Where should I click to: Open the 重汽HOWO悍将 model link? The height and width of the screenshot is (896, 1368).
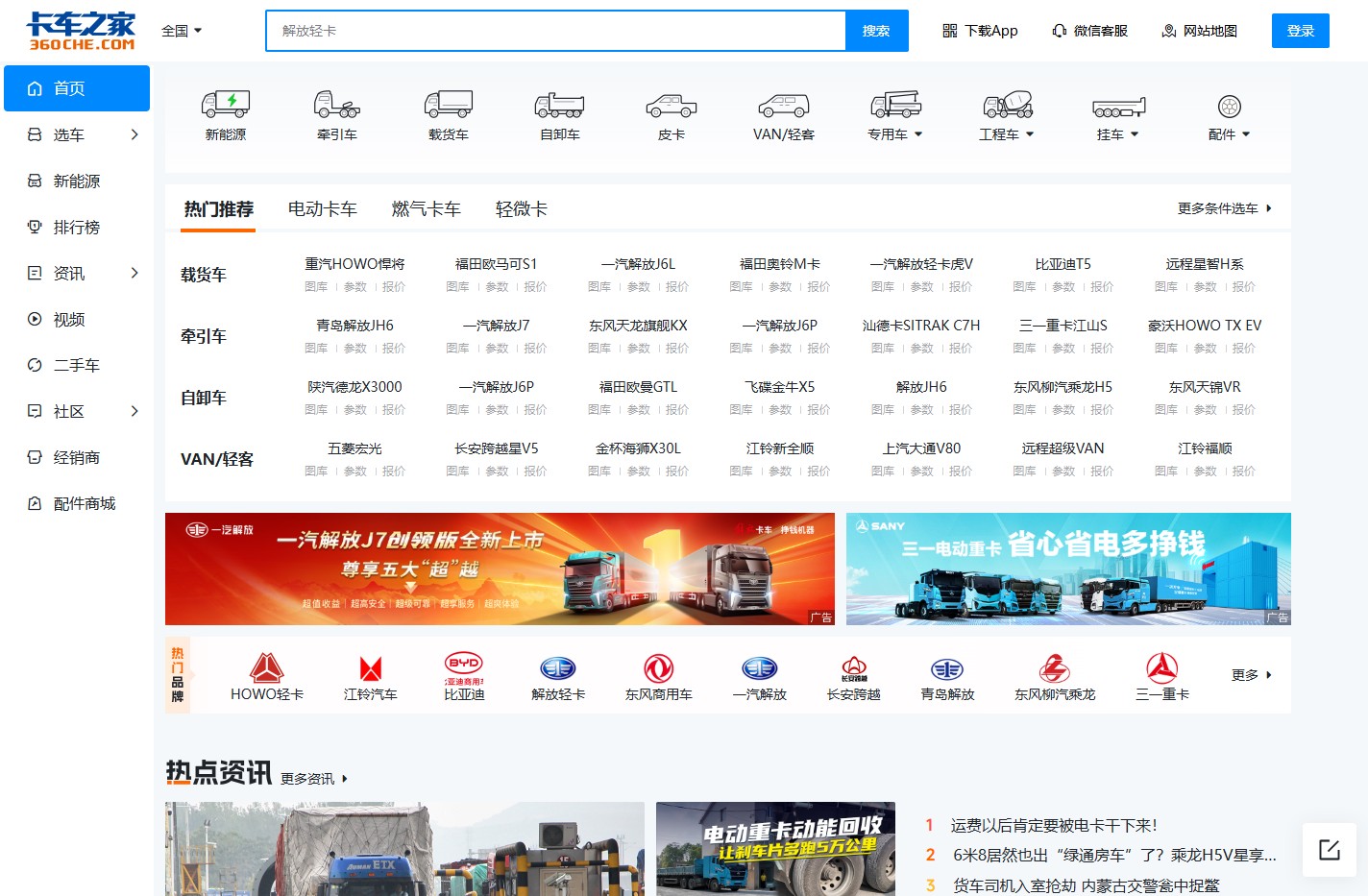(x=354, y=264)
